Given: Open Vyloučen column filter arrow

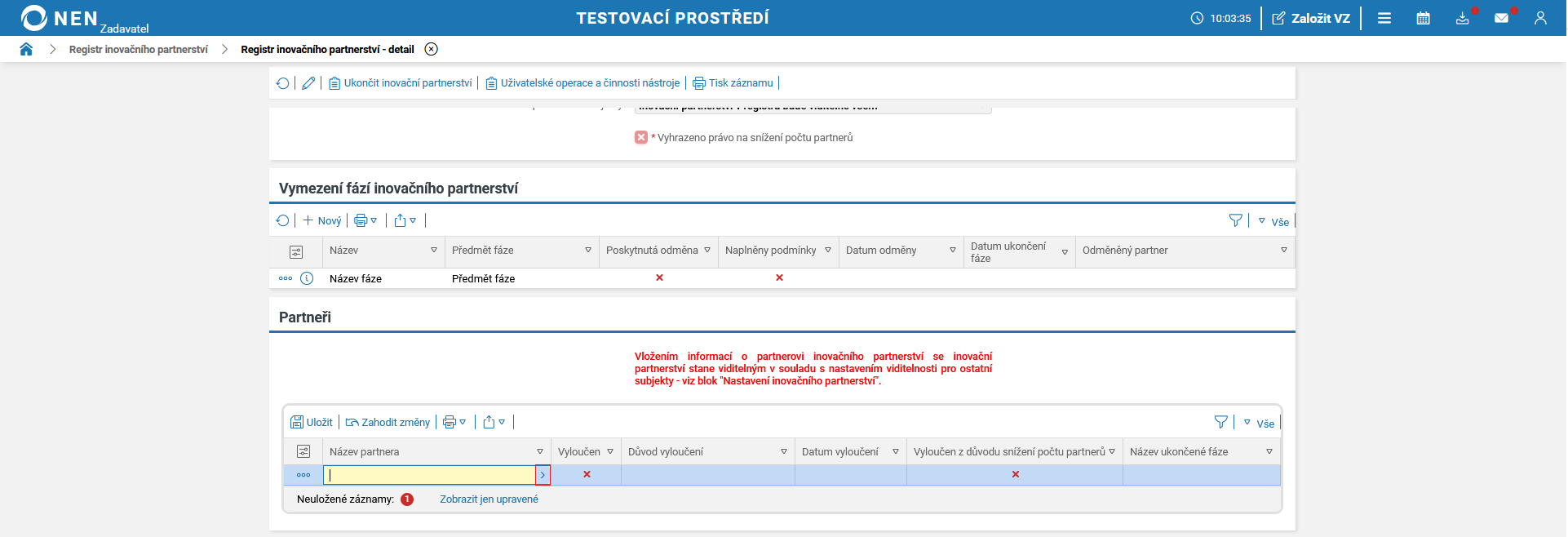Looking at the screenshot, I should 610,452.
